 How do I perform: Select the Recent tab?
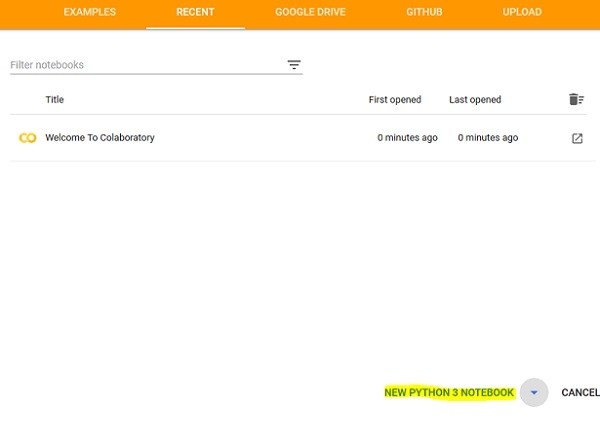pyautogui.click(x=195, y=13)
